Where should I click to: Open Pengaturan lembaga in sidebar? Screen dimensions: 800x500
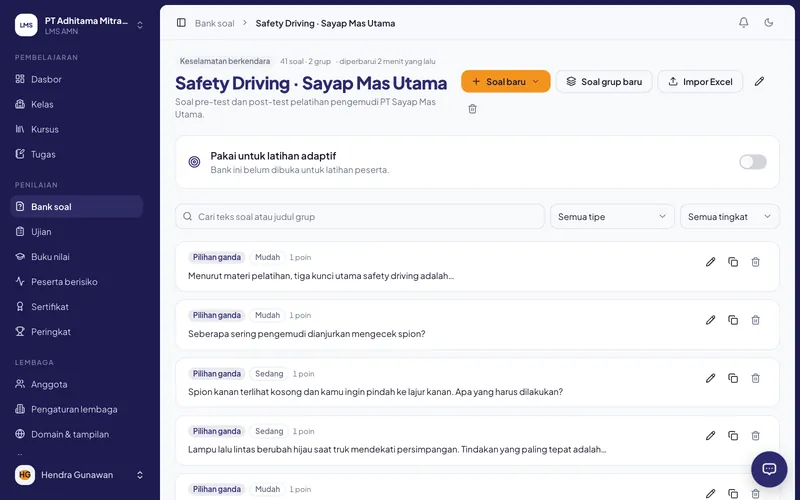pyautogui.click(x=77, y=409)
